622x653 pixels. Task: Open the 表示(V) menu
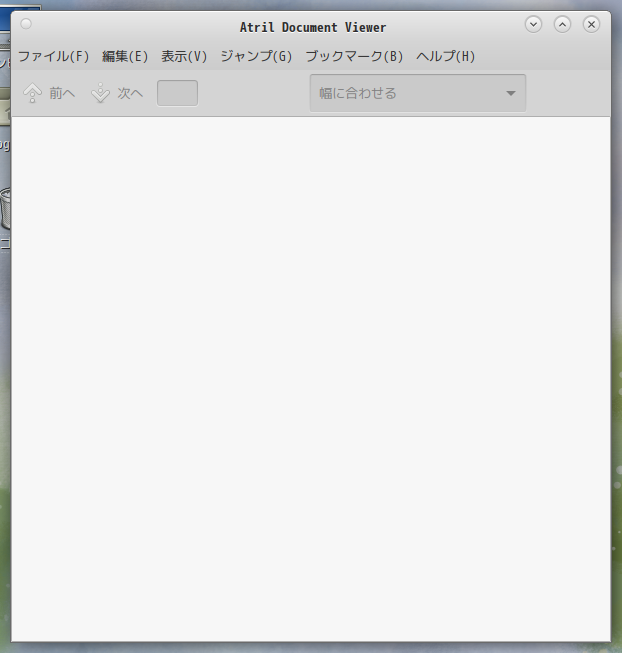coord(184,56)
